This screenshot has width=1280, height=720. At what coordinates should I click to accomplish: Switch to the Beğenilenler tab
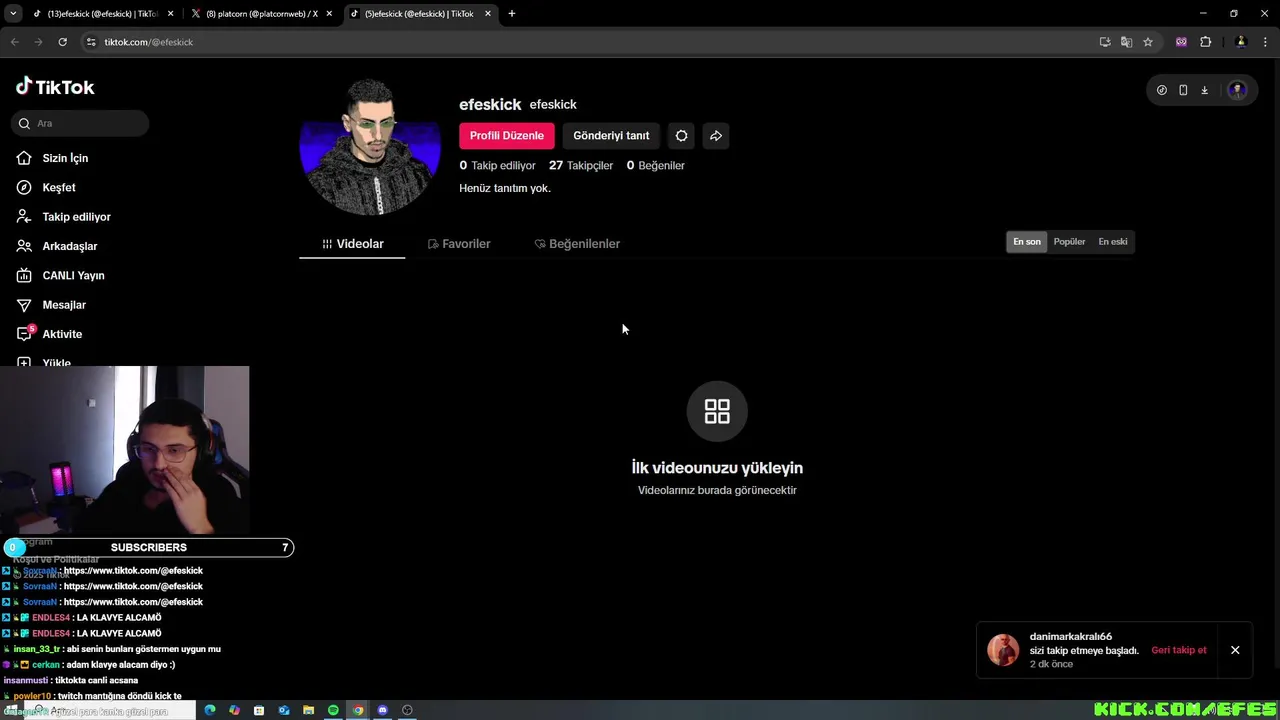click(577, 244)
